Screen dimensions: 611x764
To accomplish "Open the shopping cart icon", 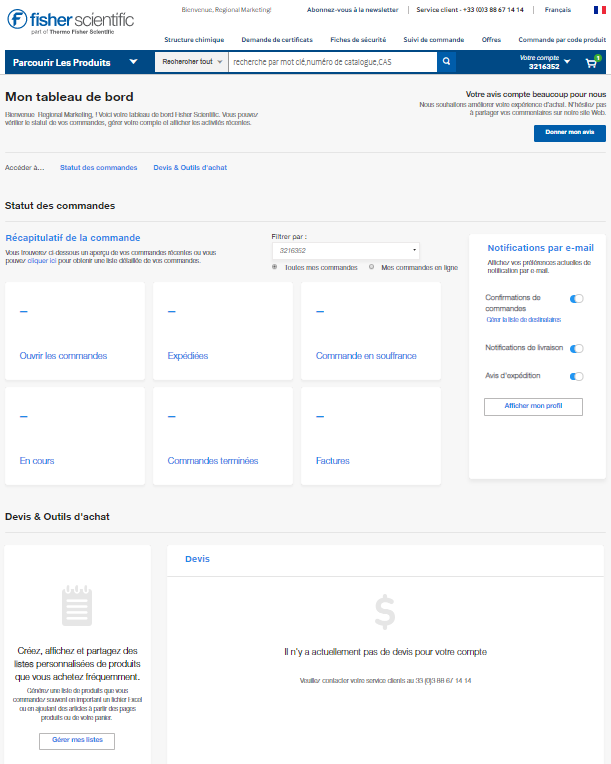I will pyautogui.click(x=591, y=62).
